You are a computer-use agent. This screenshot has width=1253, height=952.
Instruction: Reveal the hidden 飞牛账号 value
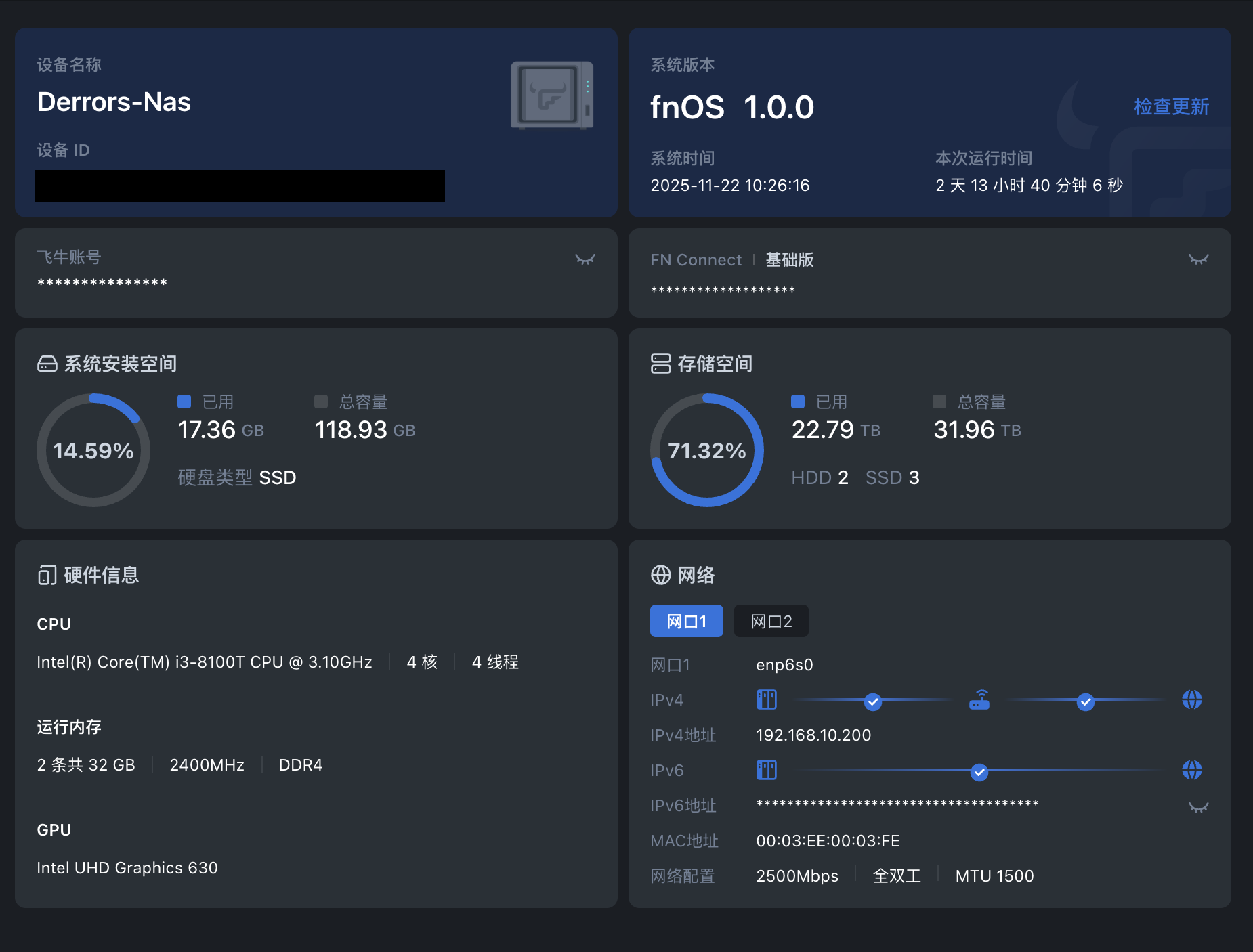[585, 259]
